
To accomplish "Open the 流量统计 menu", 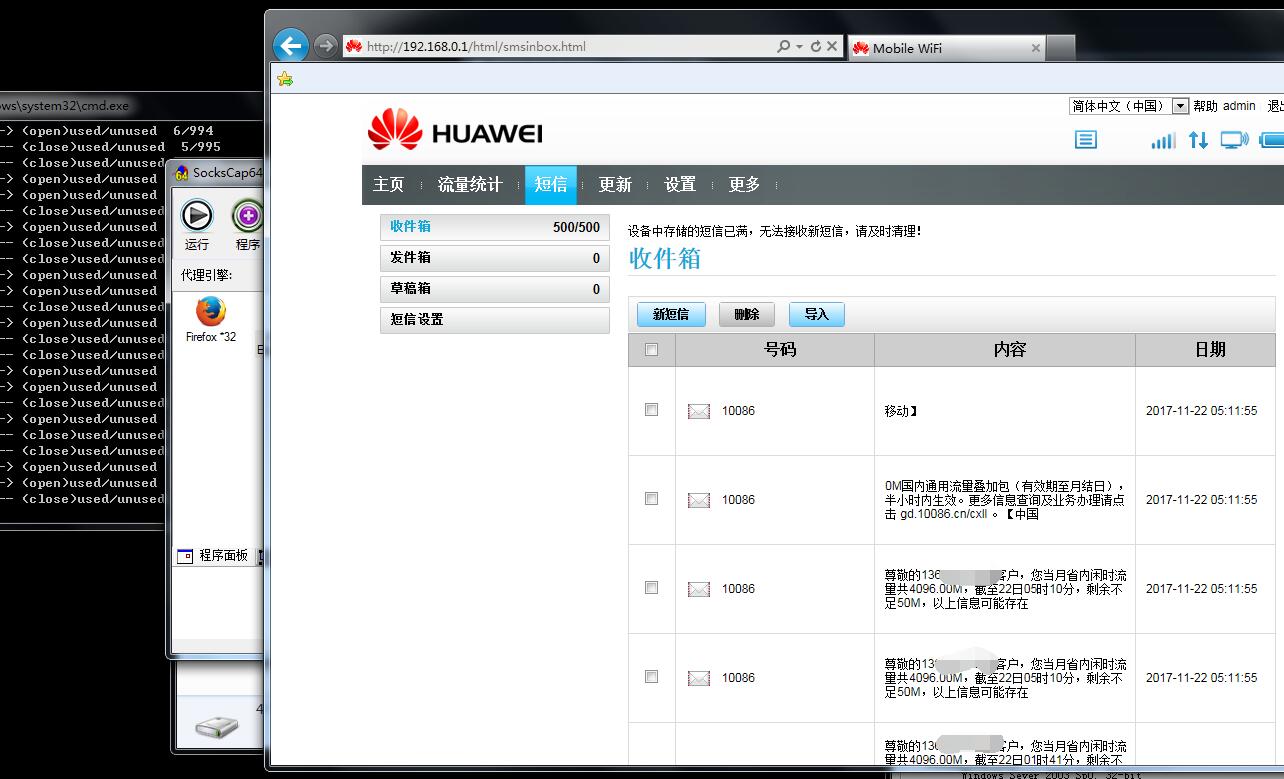I will tap(470, 184).
